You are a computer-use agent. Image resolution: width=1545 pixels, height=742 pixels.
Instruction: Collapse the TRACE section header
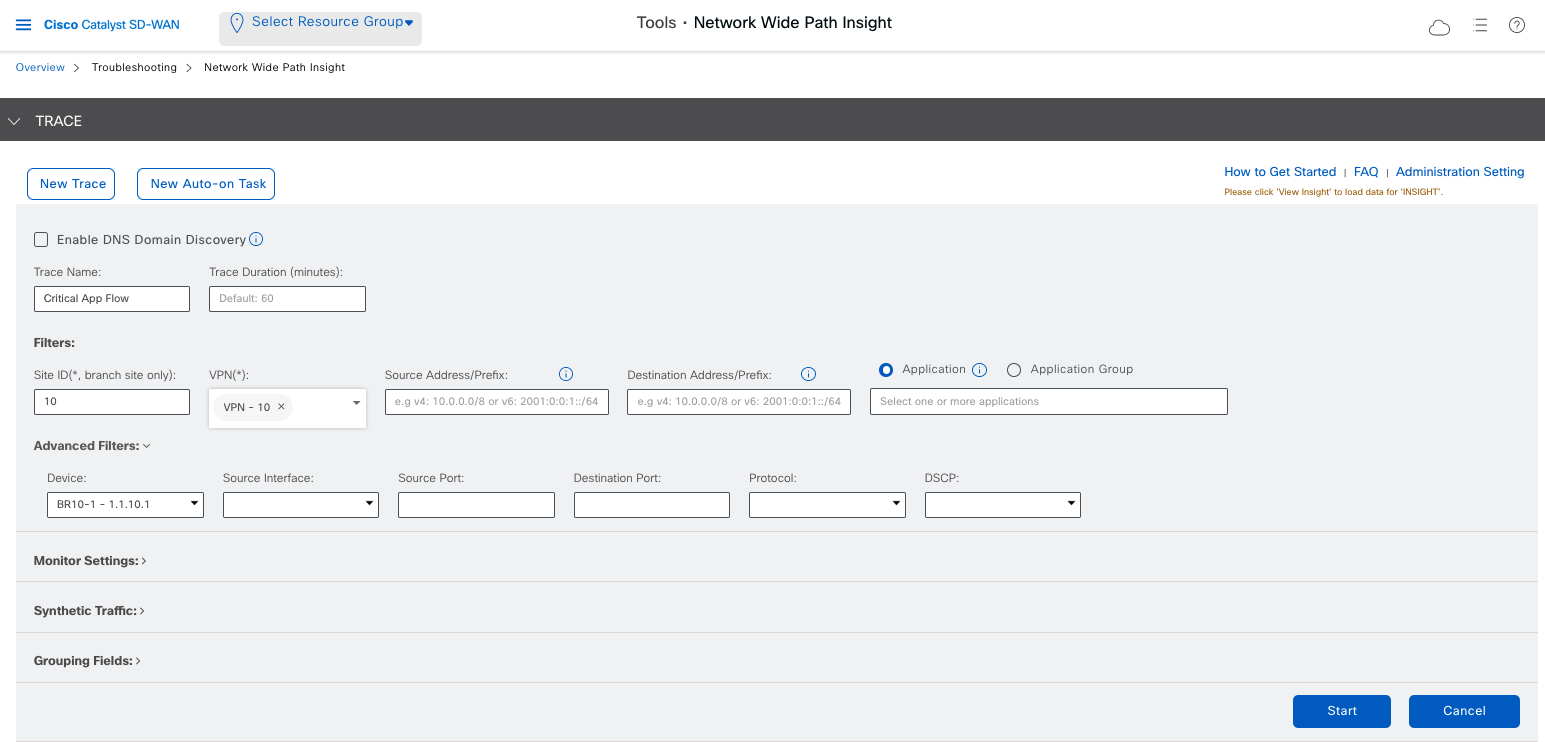[x=14, y=121]
